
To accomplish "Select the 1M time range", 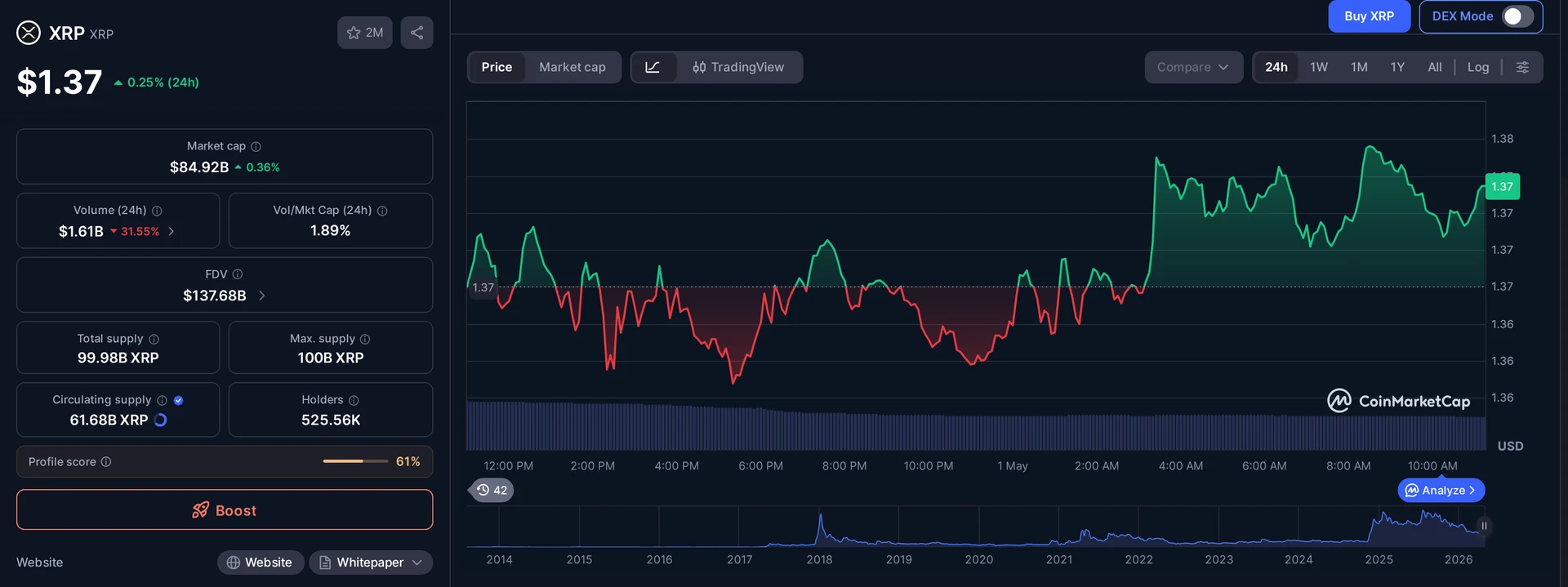I will coord(1359,67).
